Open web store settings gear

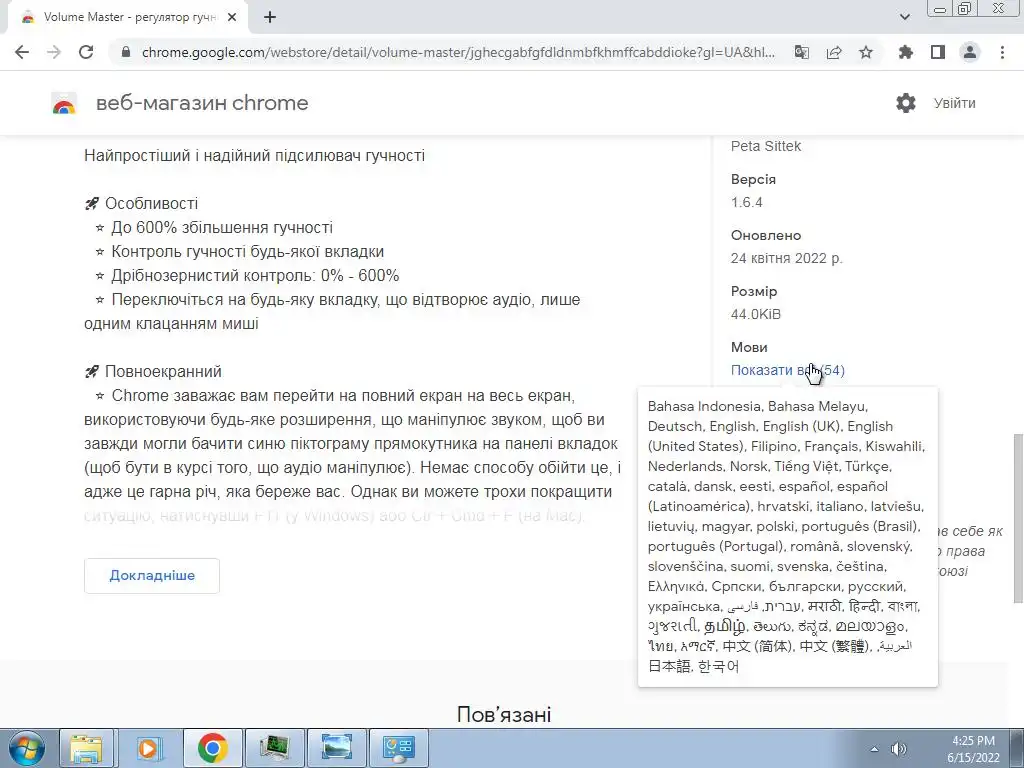tap(906, 103)
